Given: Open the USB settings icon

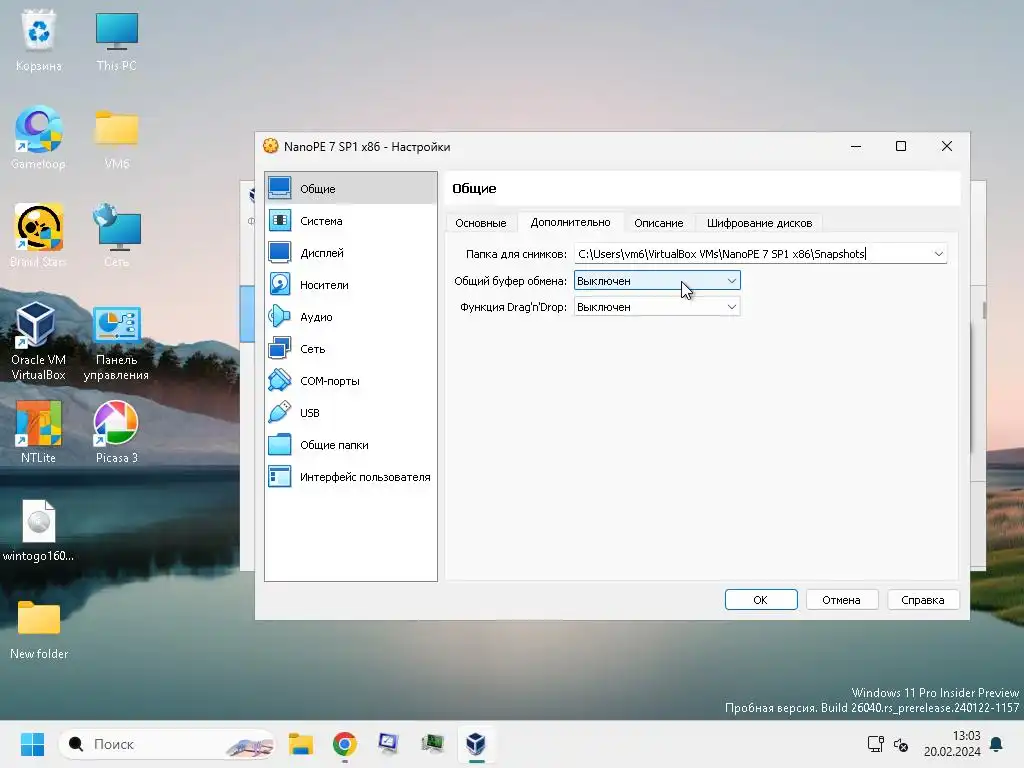Looking at the screenshot, I should (280, 412).
